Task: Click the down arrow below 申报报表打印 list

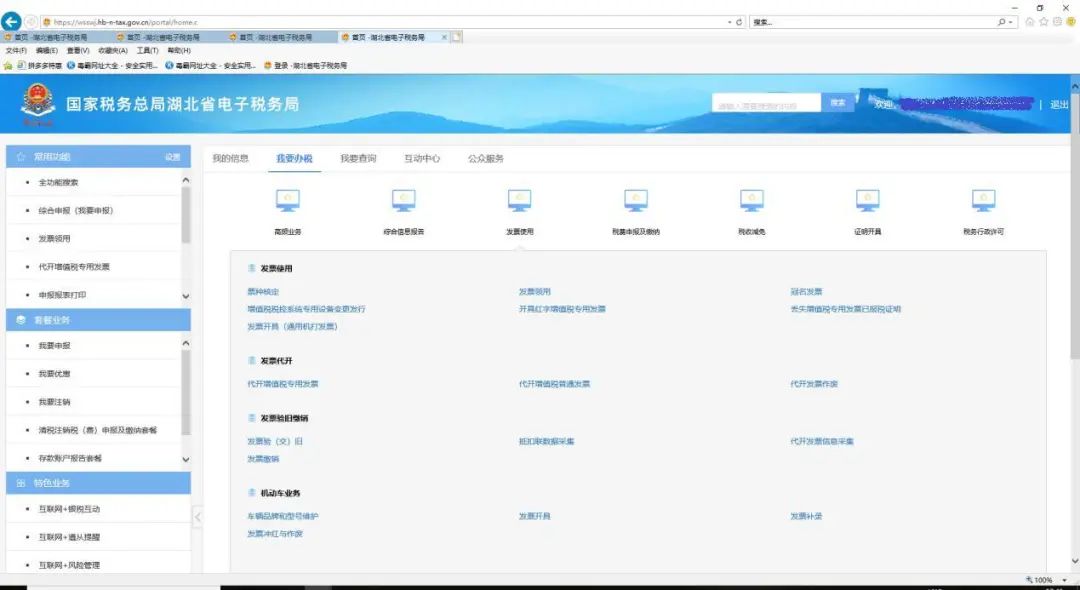Action: [x=185, y=296]
